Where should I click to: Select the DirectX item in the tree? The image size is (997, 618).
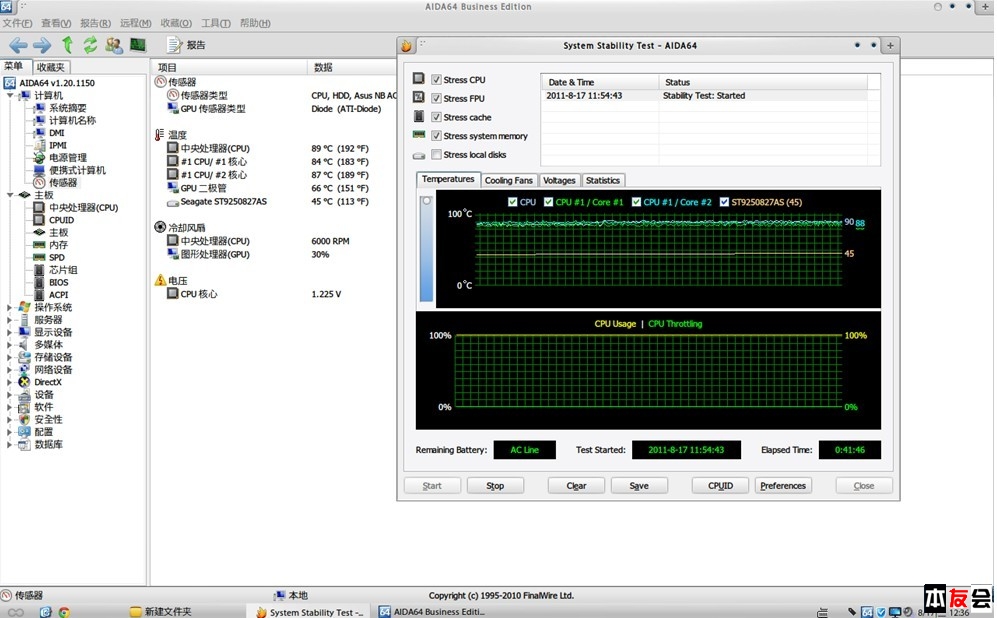(47, 382)
